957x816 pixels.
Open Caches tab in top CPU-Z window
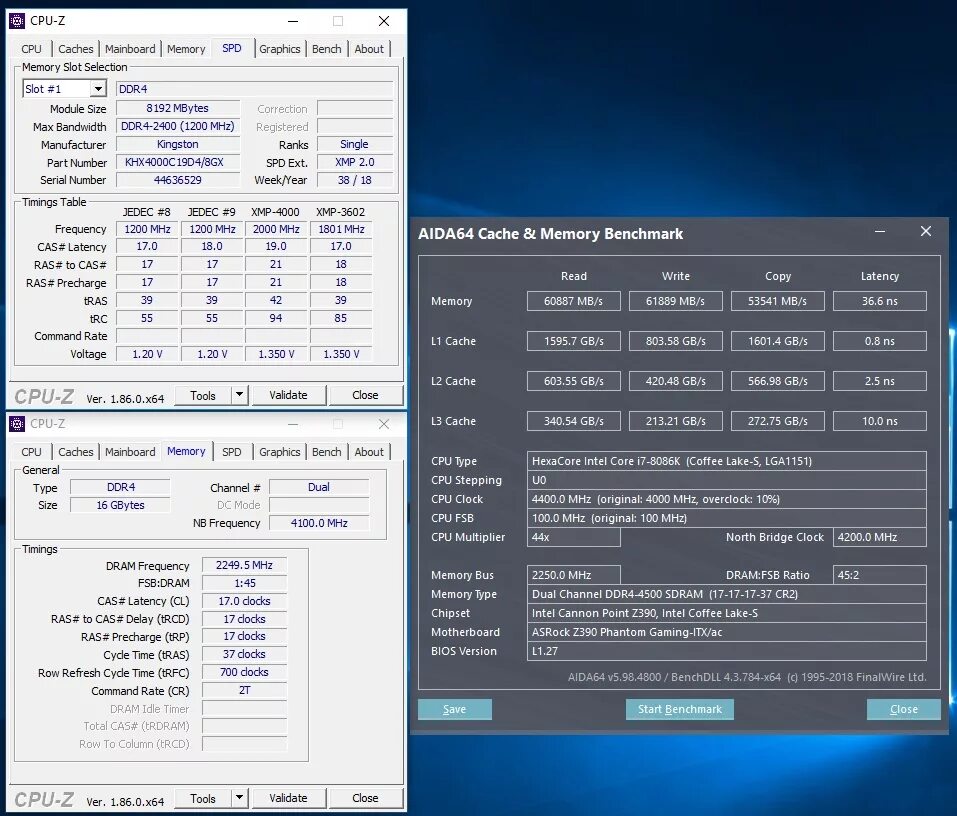tap(76, 49)
